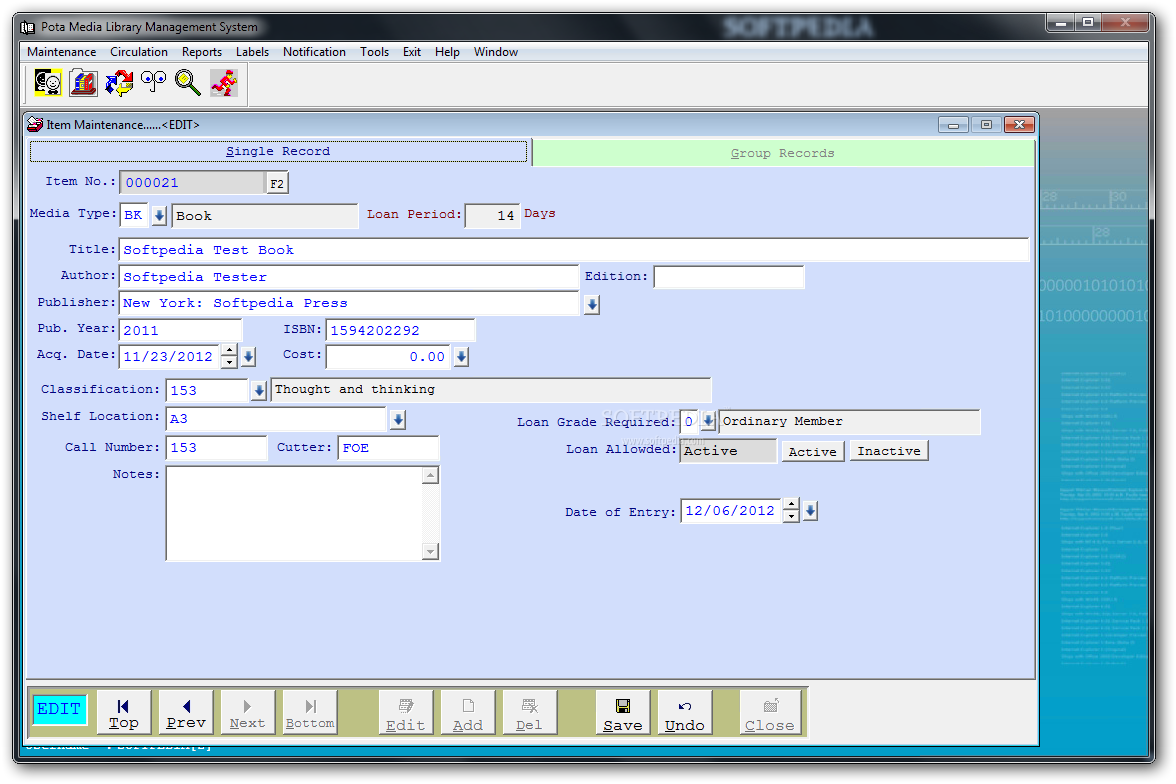Viewport: 1176px width, 784px height.
Task: Click the Title field with Softpedia Test Book
Action: 574,250
